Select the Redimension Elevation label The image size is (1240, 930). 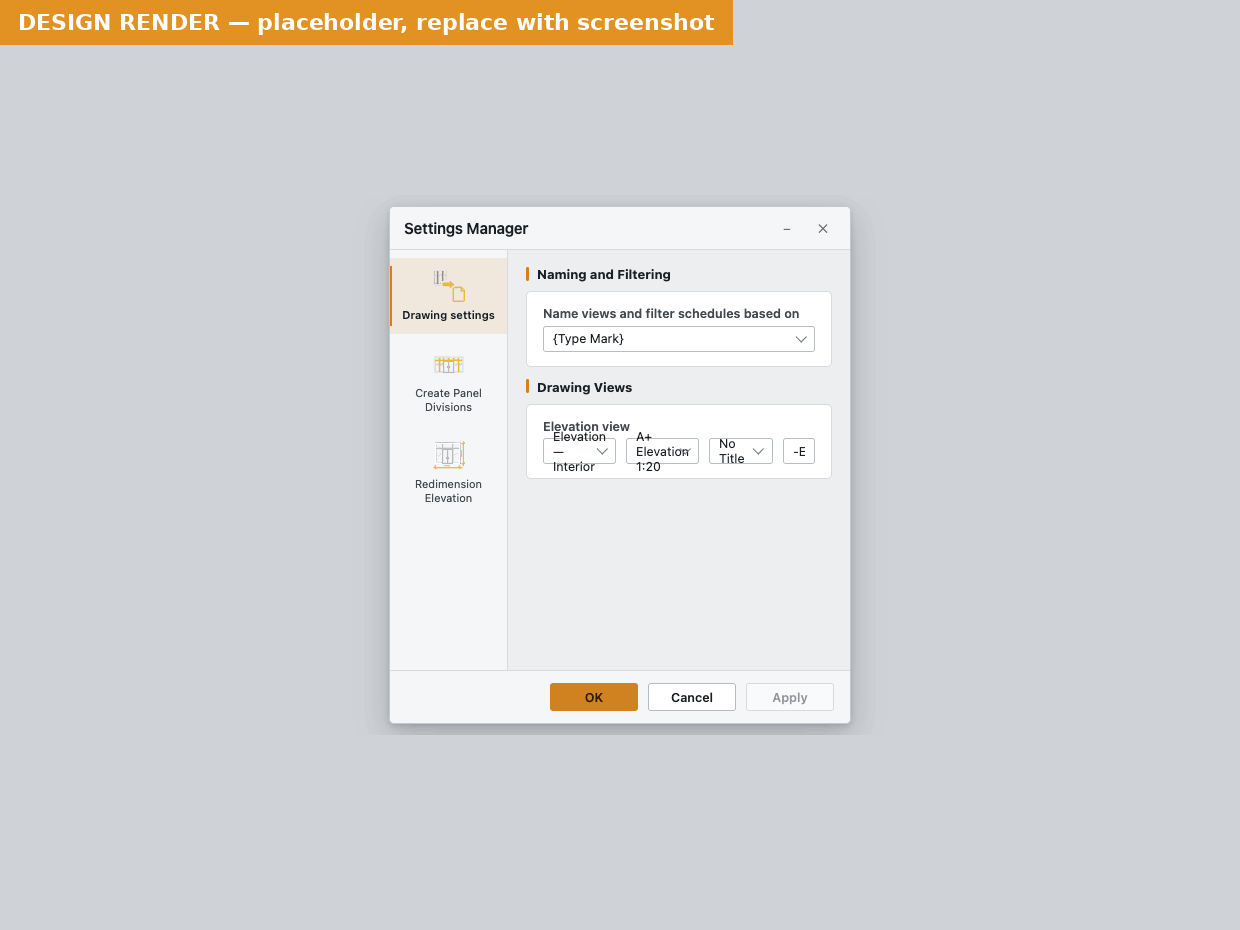coord(448,491)
